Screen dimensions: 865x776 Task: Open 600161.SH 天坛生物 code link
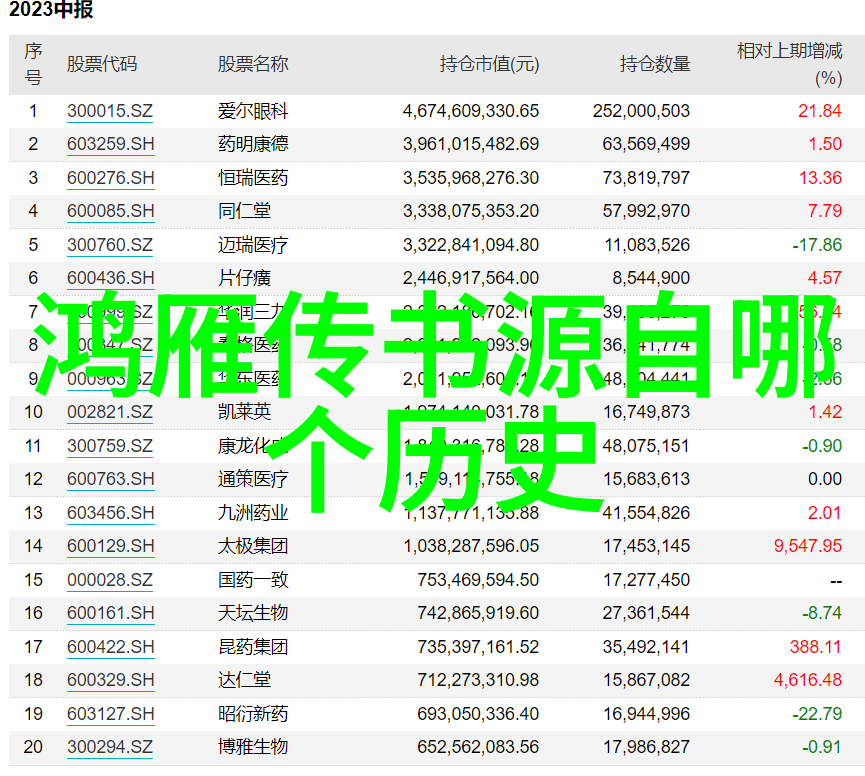pos(111,613)
